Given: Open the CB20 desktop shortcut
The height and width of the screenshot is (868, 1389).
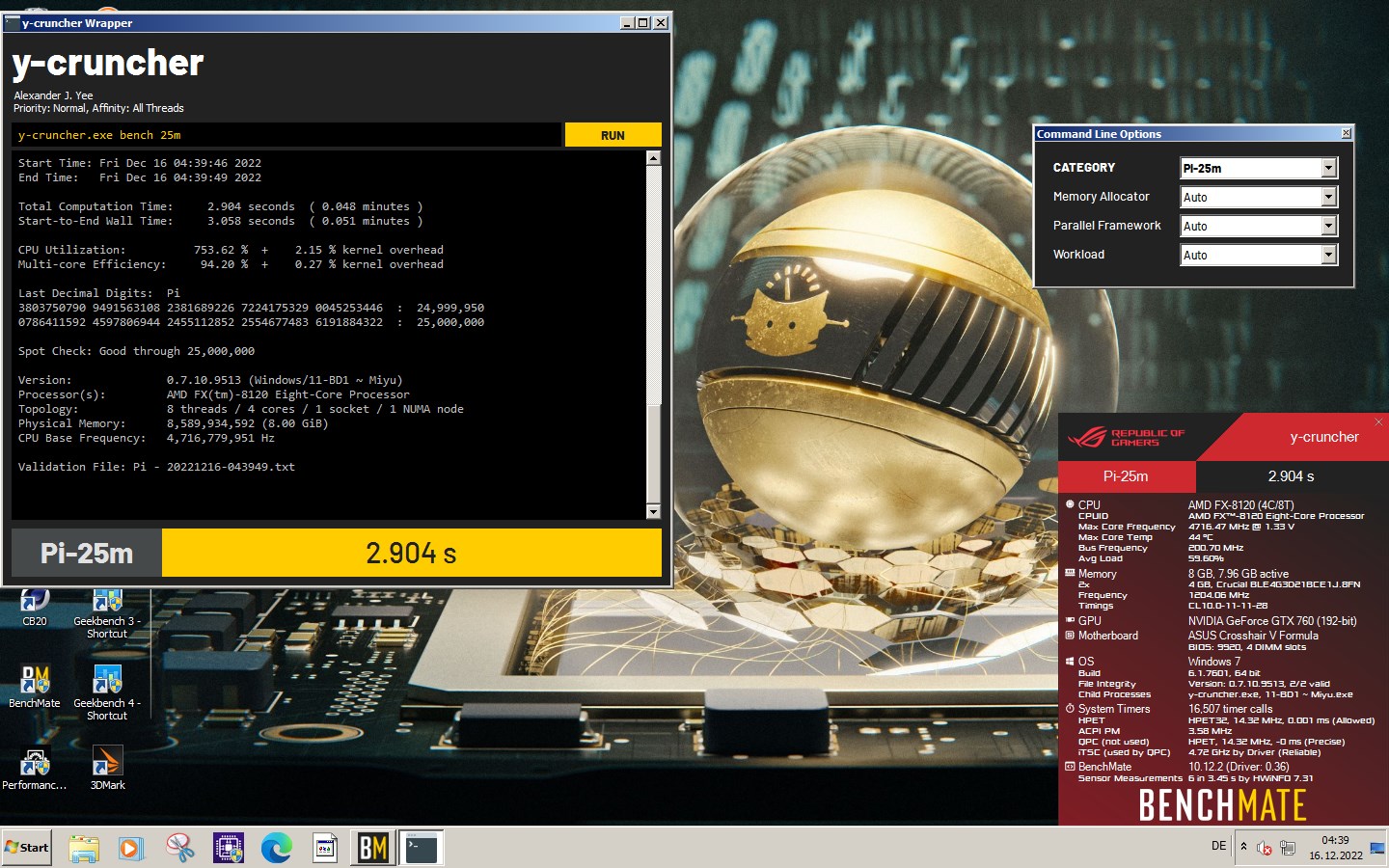Looking at the screenshot, I should (x=35, y=608).
